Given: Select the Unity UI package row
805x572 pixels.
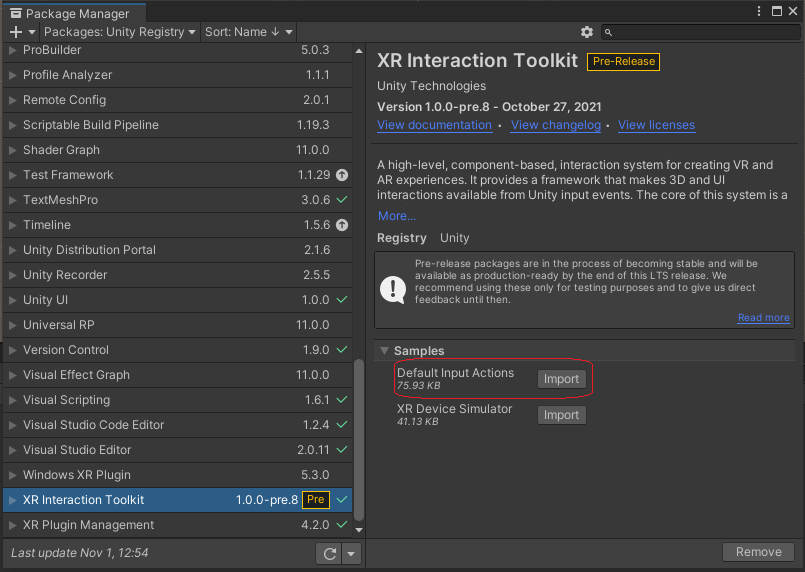Looking at the screenshot, I should click(x=178, y=300).
